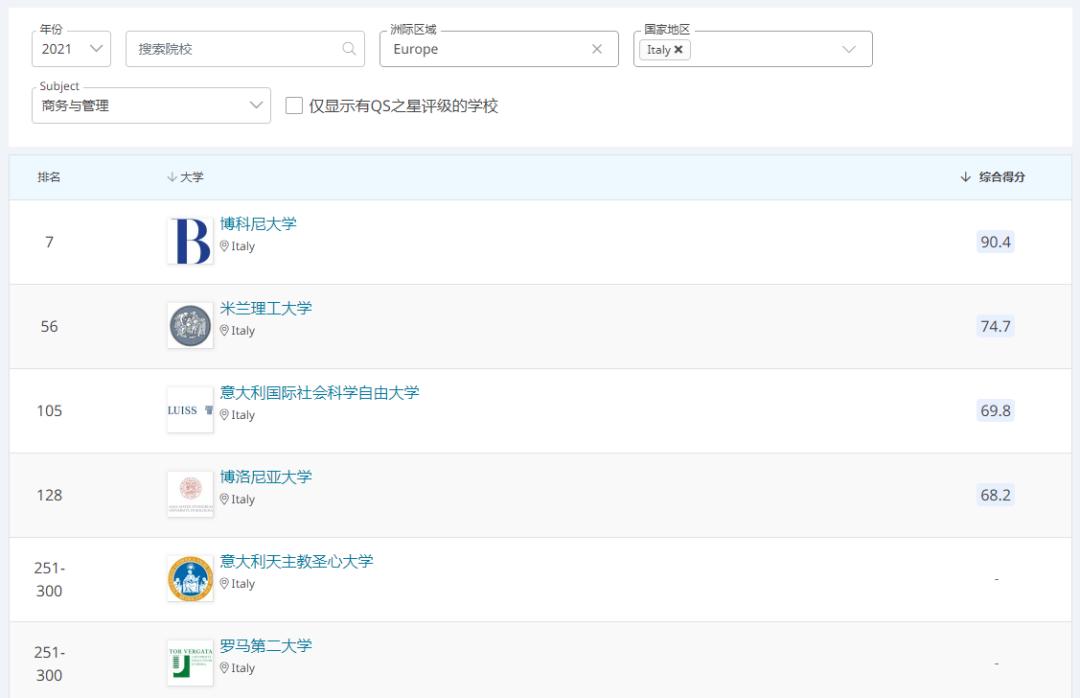Select rank 7 in the 排名 column
Viewport: 1080px width, 698px height.
click(x=50, y=242)
